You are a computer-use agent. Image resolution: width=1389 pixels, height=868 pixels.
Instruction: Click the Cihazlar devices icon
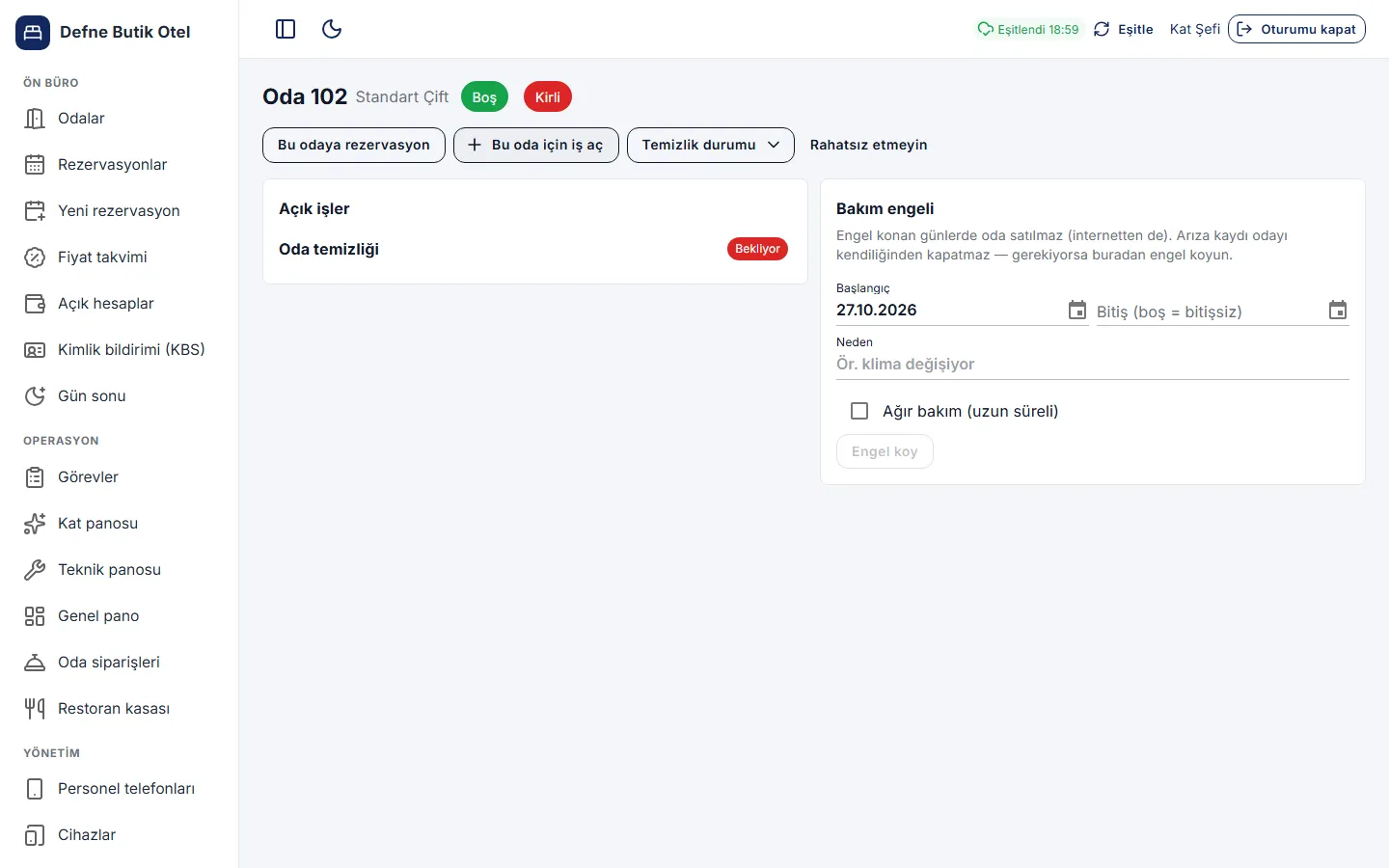35,835
